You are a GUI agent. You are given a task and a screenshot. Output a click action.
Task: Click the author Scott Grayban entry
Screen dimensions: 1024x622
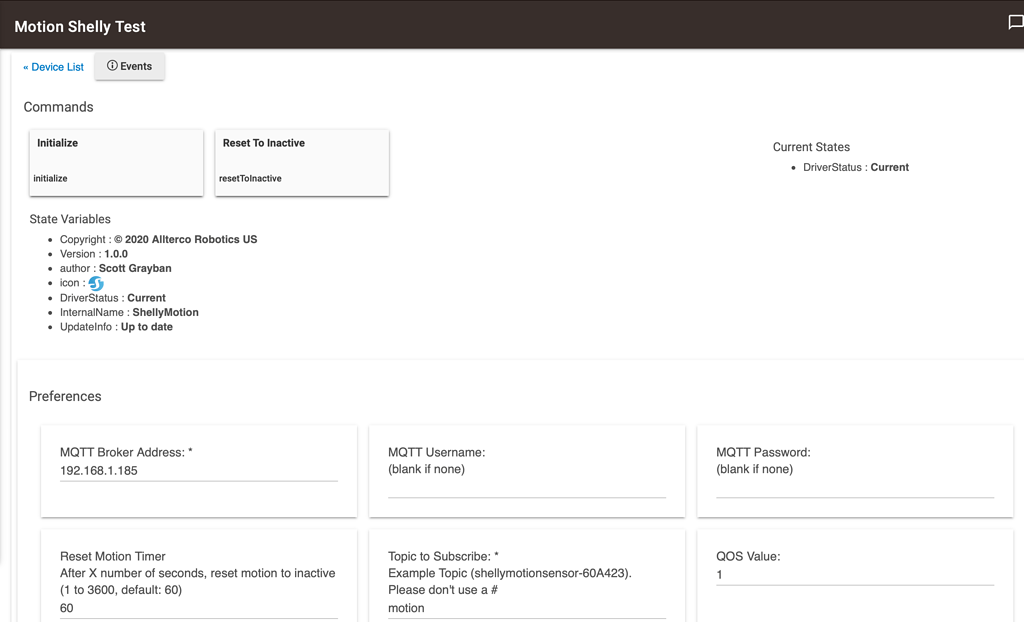coord(116,268)
